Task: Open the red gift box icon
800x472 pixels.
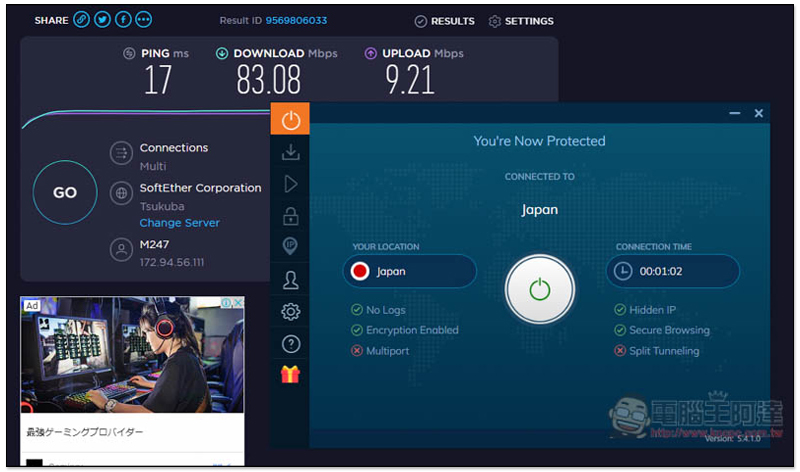Action: pos(290,375)
